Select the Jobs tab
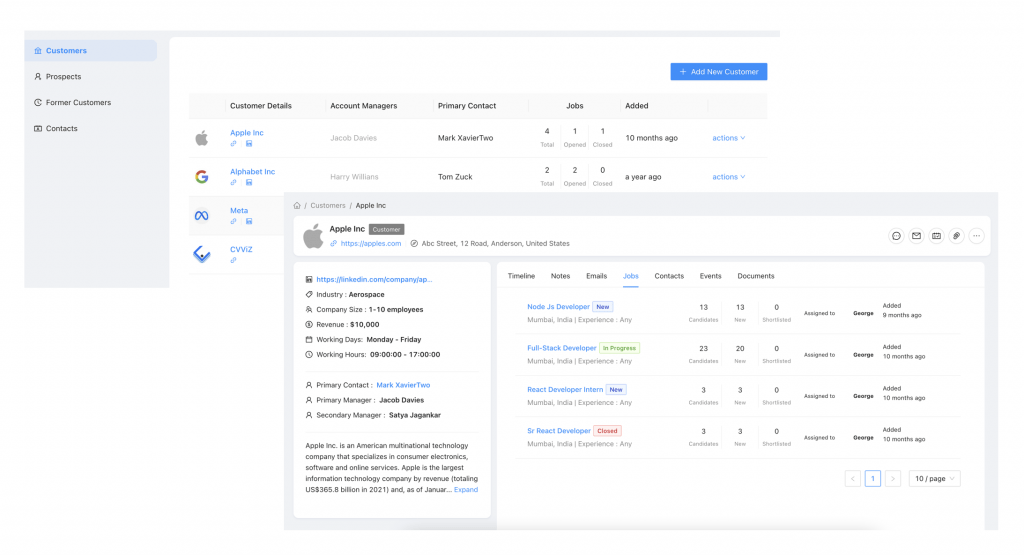 (x=631, y=276)
